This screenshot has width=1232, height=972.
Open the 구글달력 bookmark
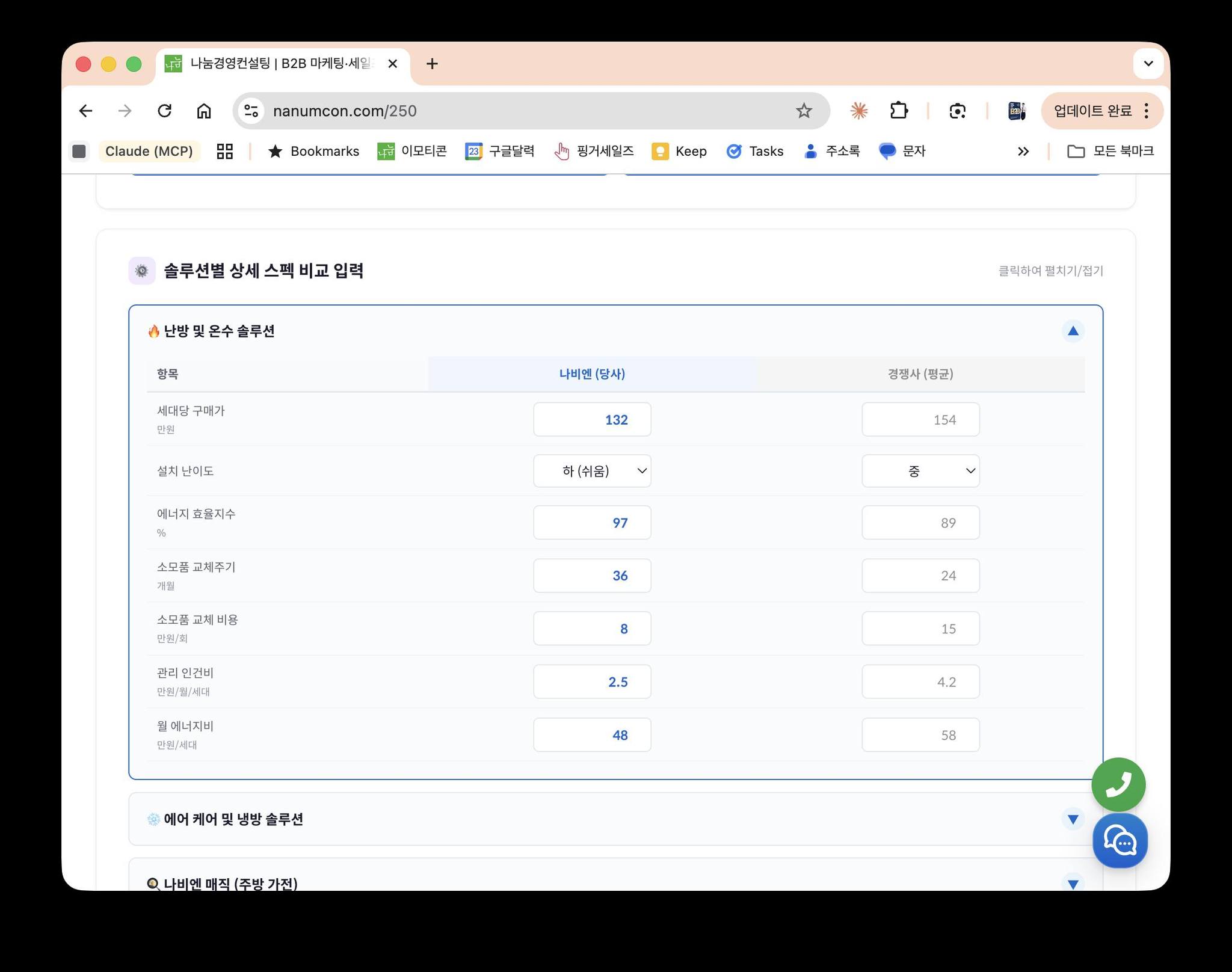pyautogui.click(x=500, y=151)
